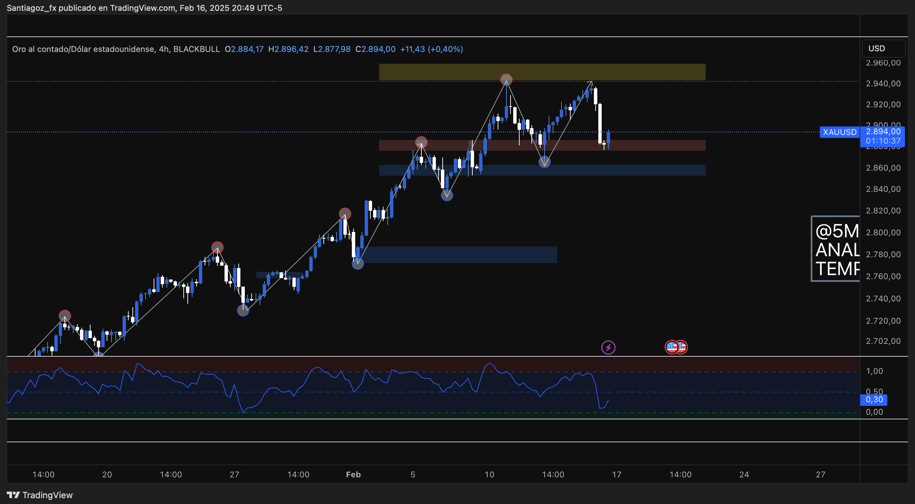Click the 17 date label on time axis
Image resolution: width=915 pixels, height=504 pixels.
[616, 474]
